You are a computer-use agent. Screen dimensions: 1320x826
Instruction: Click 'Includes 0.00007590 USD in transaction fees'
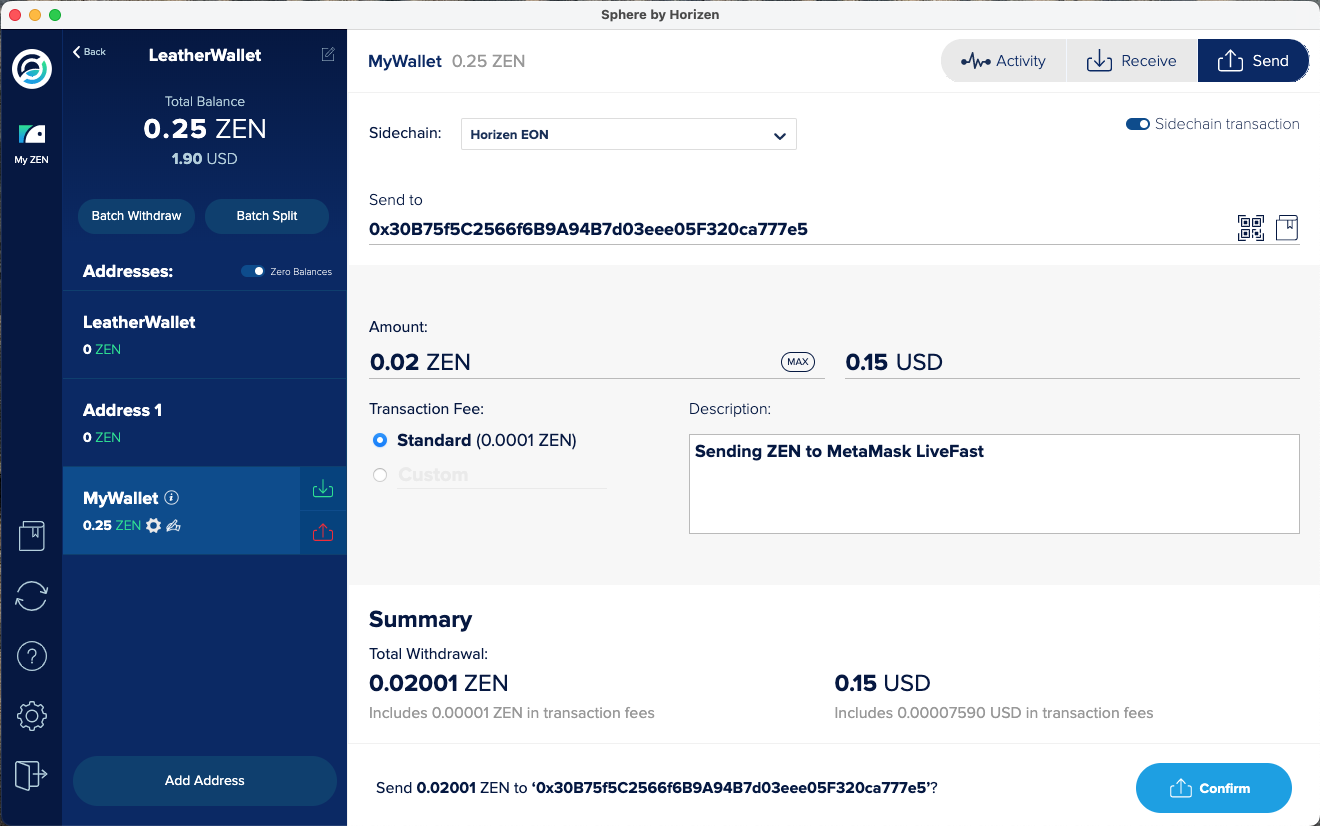[x=994, y=713]
